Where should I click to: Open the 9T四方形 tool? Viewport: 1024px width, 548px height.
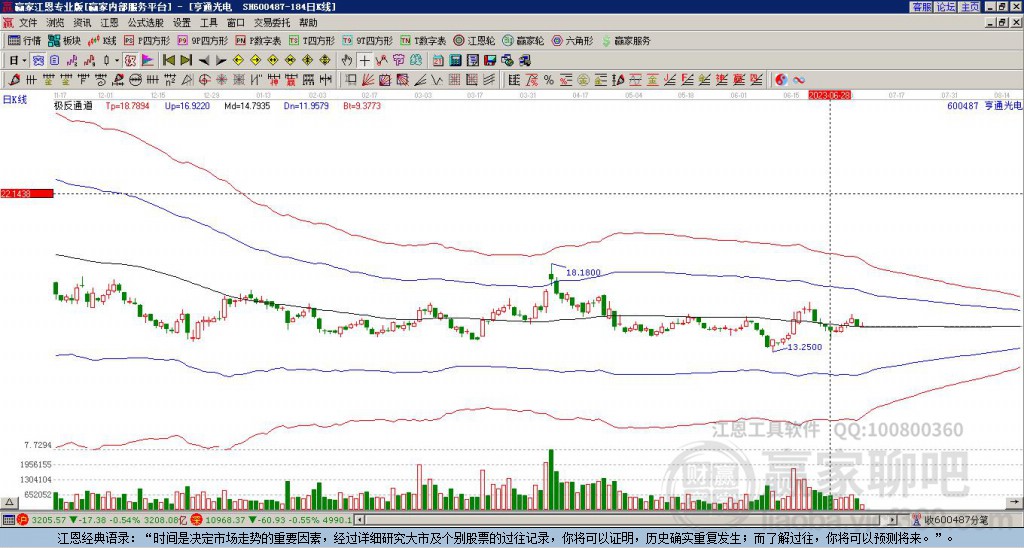click(368, 40)
